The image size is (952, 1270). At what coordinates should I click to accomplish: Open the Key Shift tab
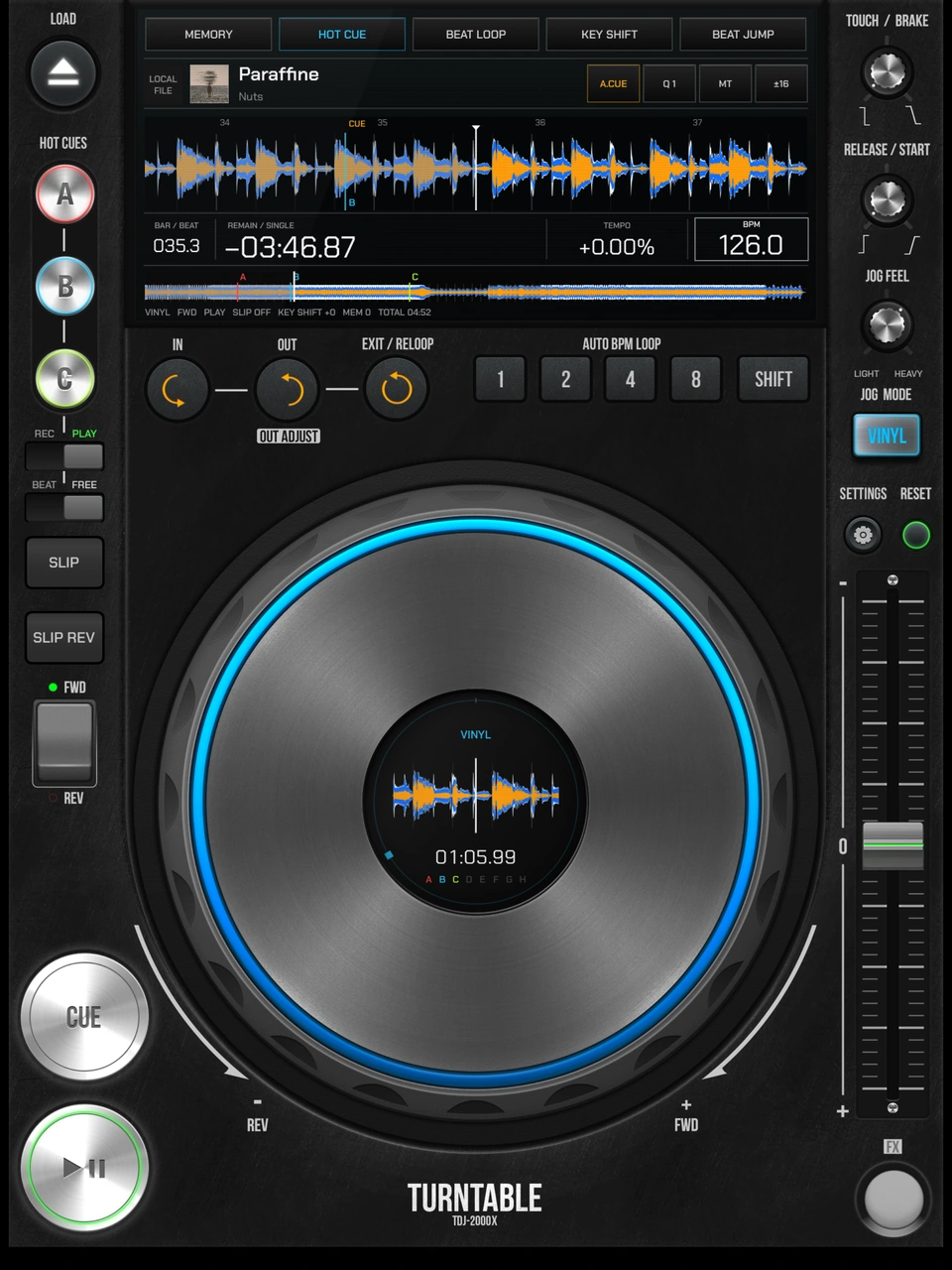[x=609, y=34]
